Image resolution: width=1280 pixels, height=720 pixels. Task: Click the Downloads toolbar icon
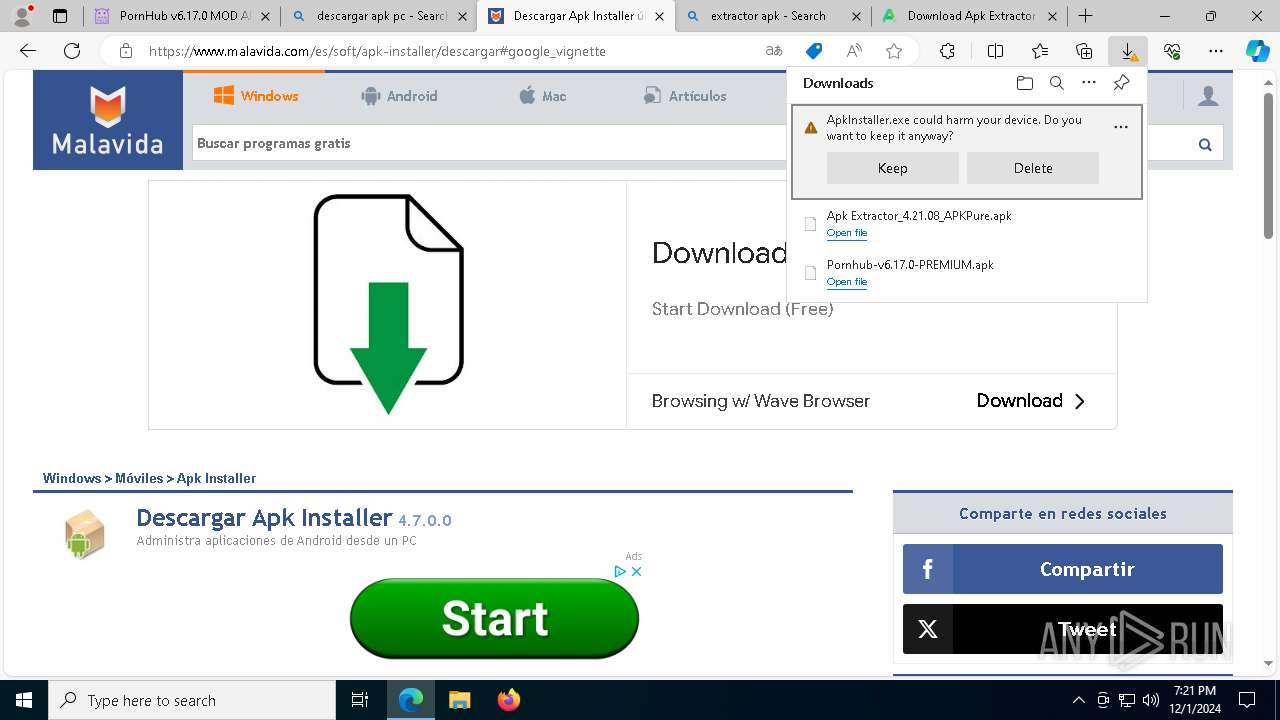1128,51
